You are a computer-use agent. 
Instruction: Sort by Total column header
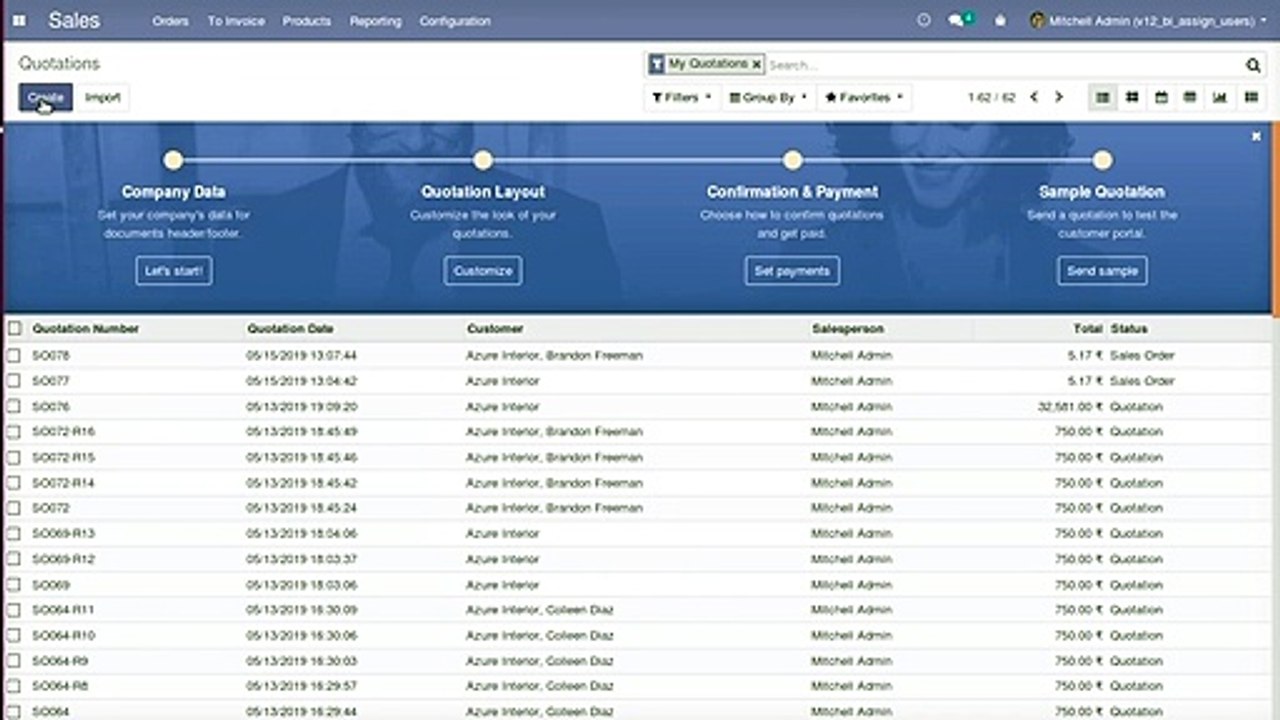click(1088, 328)
